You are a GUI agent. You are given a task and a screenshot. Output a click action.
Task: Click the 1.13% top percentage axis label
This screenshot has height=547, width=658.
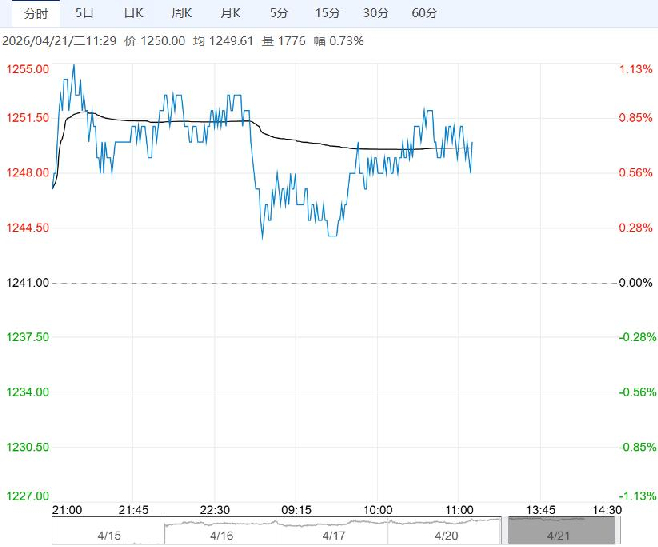tap(635, 68)
